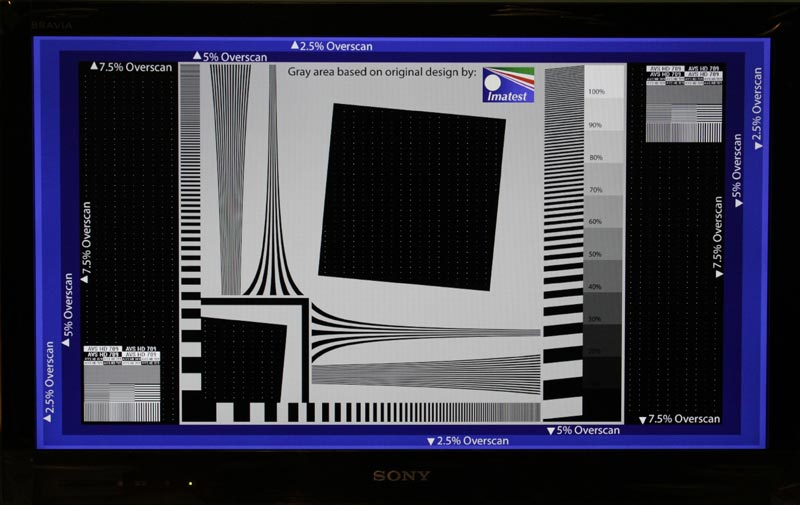Click the top-right AVS HD 709 pattern
The image size is (800, 505).
tap(683, 103)
